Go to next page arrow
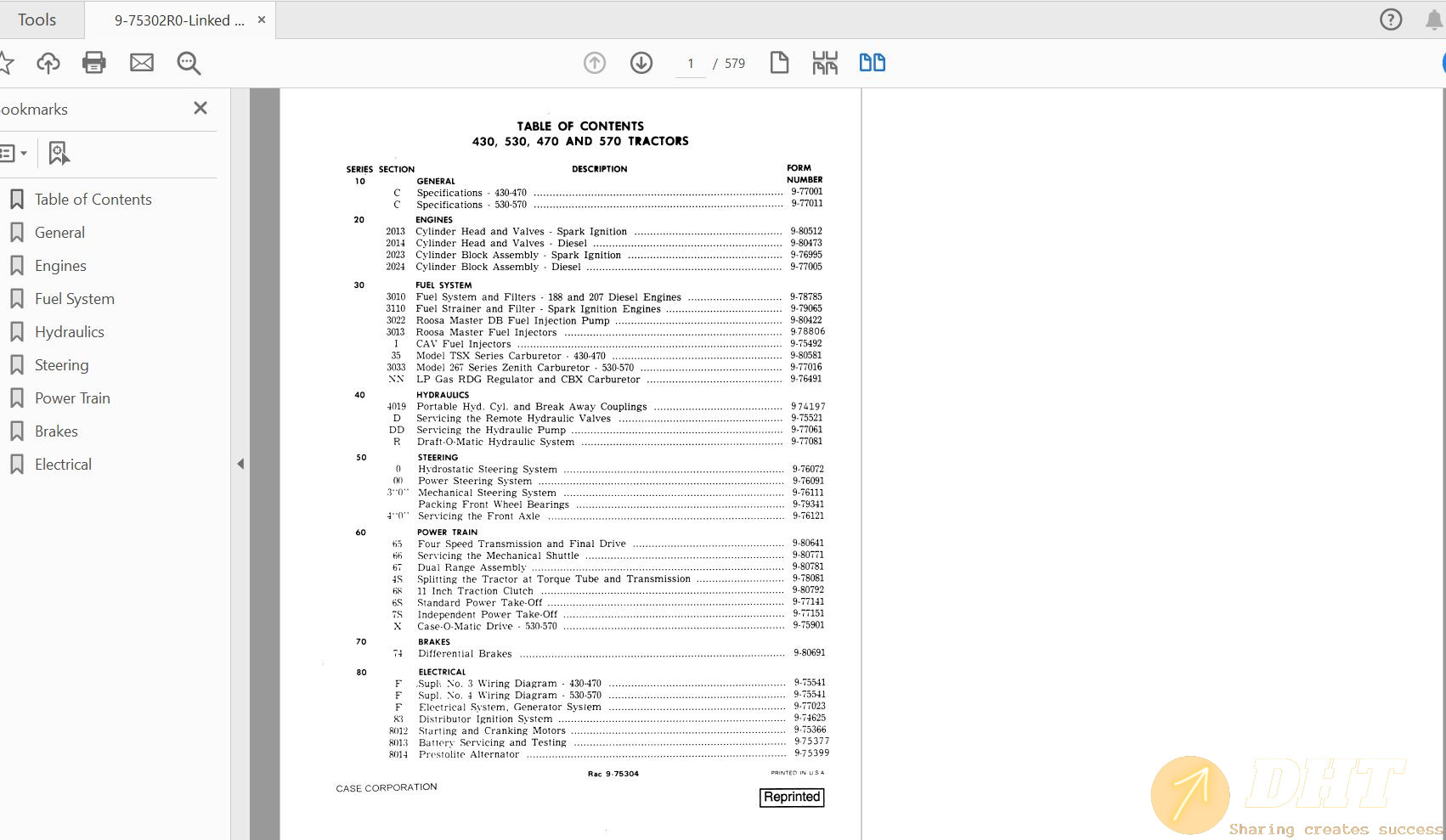This screenshot has width=1446, height=840. pos(641,63)
